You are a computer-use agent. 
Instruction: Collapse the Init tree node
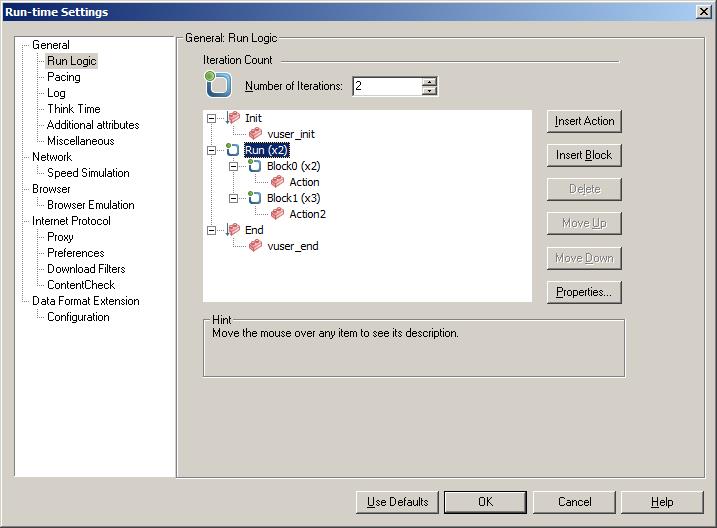(x=211, y=118)
